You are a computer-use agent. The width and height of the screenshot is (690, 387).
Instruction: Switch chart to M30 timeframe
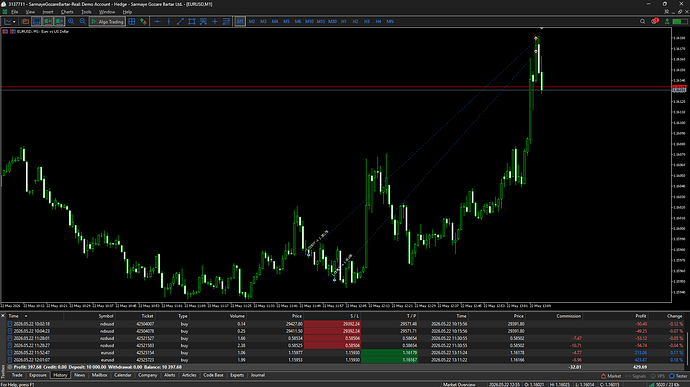[x=332, y=21]
